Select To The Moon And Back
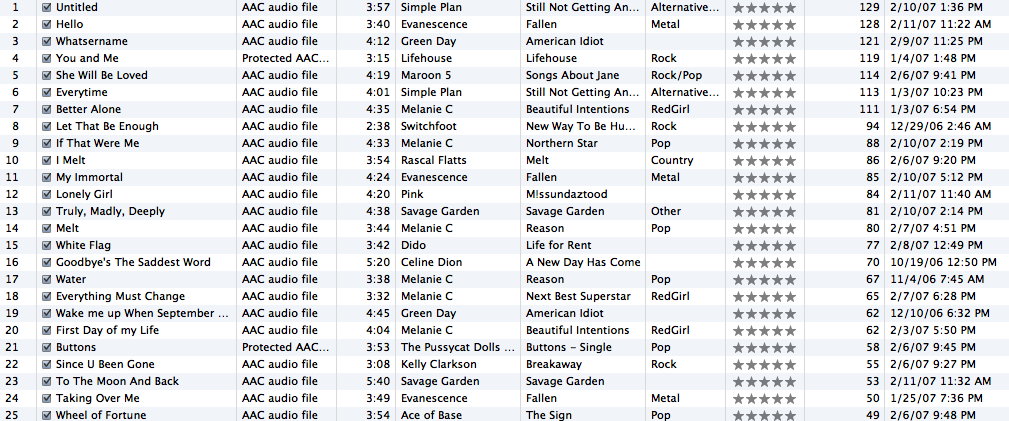 (117, 381)
